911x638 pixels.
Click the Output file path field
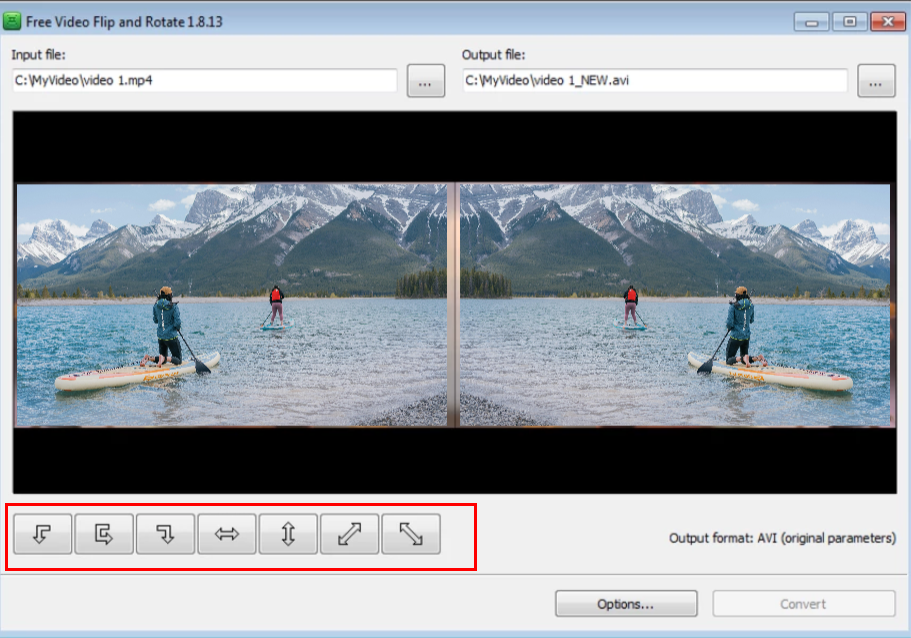655,80
